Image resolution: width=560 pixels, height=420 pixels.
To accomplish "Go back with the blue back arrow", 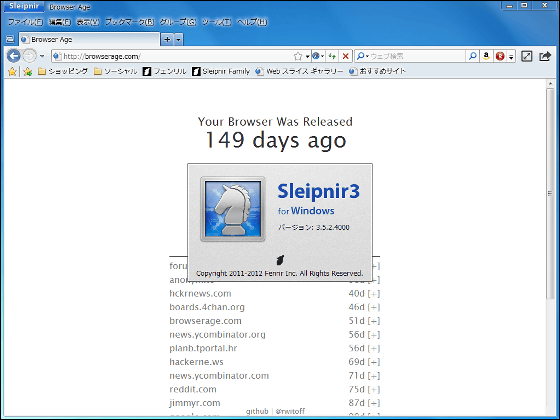I will [14, 56].
